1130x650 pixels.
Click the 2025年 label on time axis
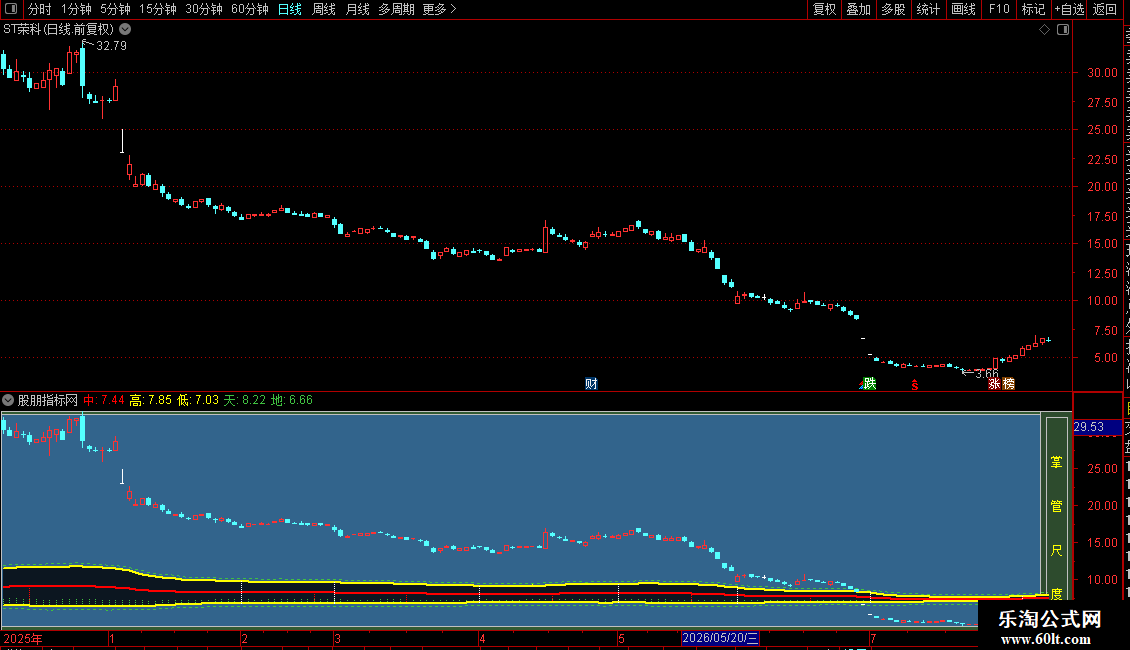pos(23,638)
